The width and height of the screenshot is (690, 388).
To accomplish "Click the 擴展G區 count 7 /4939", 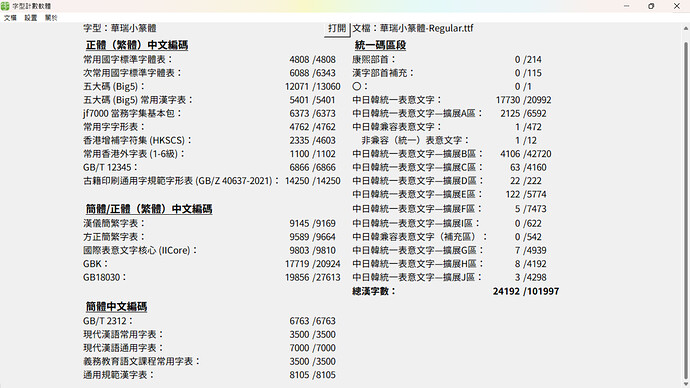I will (x=530, y=250).
